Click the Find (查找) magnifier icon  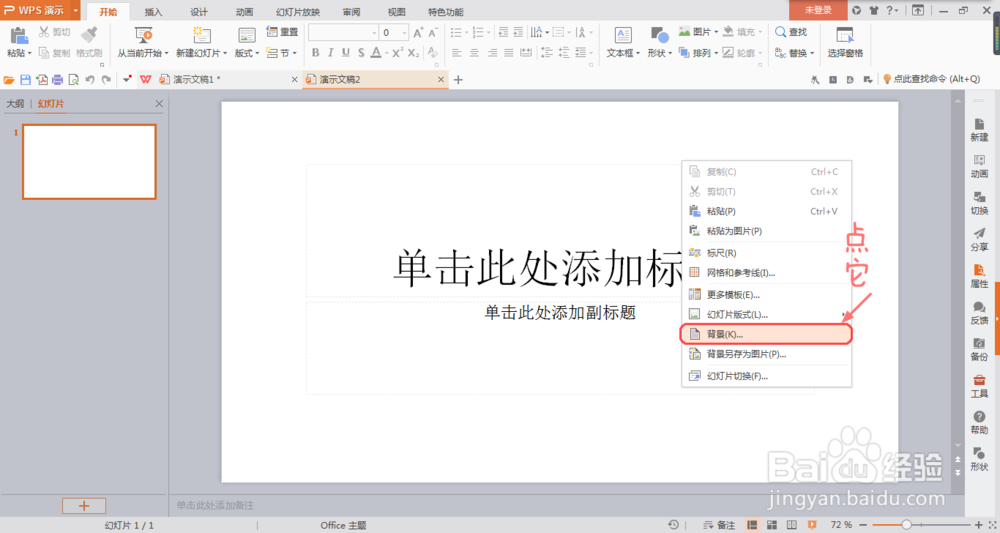781,31
